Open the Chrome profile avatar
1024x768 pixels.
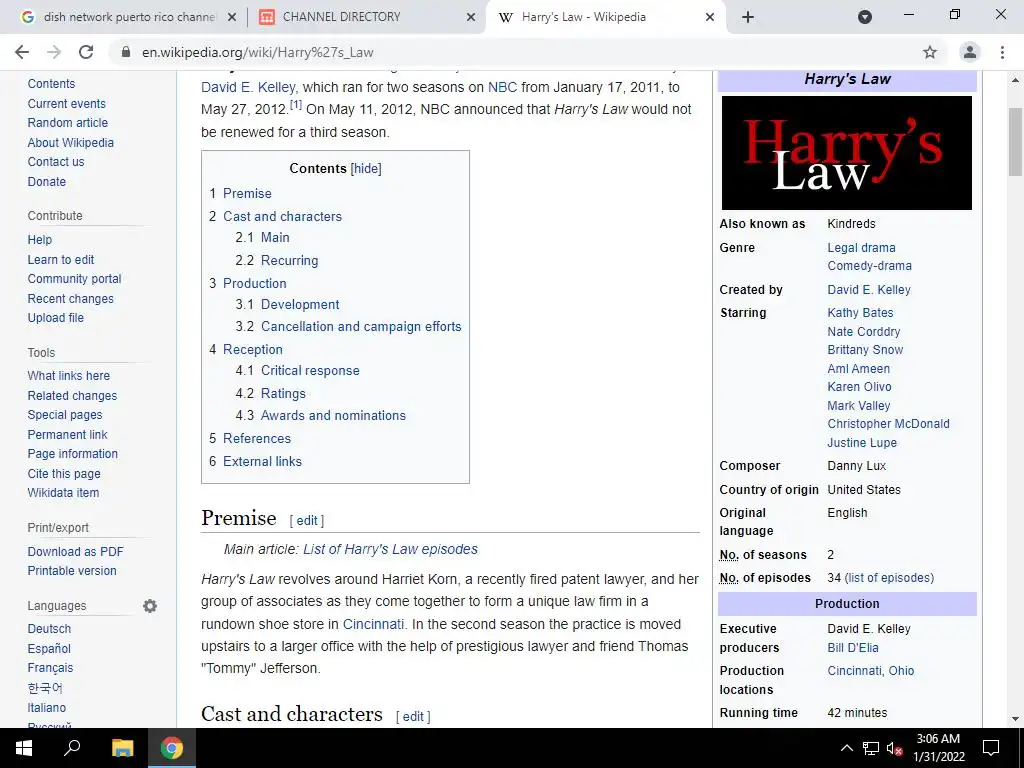[x=970, y=52]
